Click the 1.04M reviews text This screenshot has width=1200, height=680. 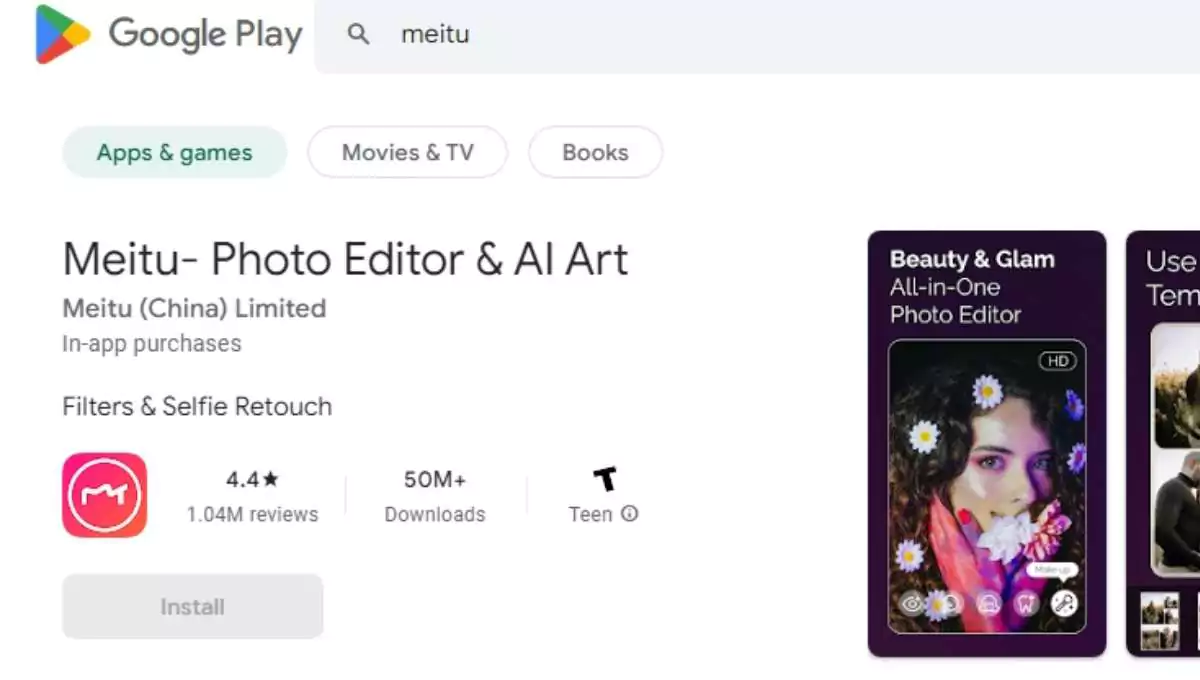point(252,514)
